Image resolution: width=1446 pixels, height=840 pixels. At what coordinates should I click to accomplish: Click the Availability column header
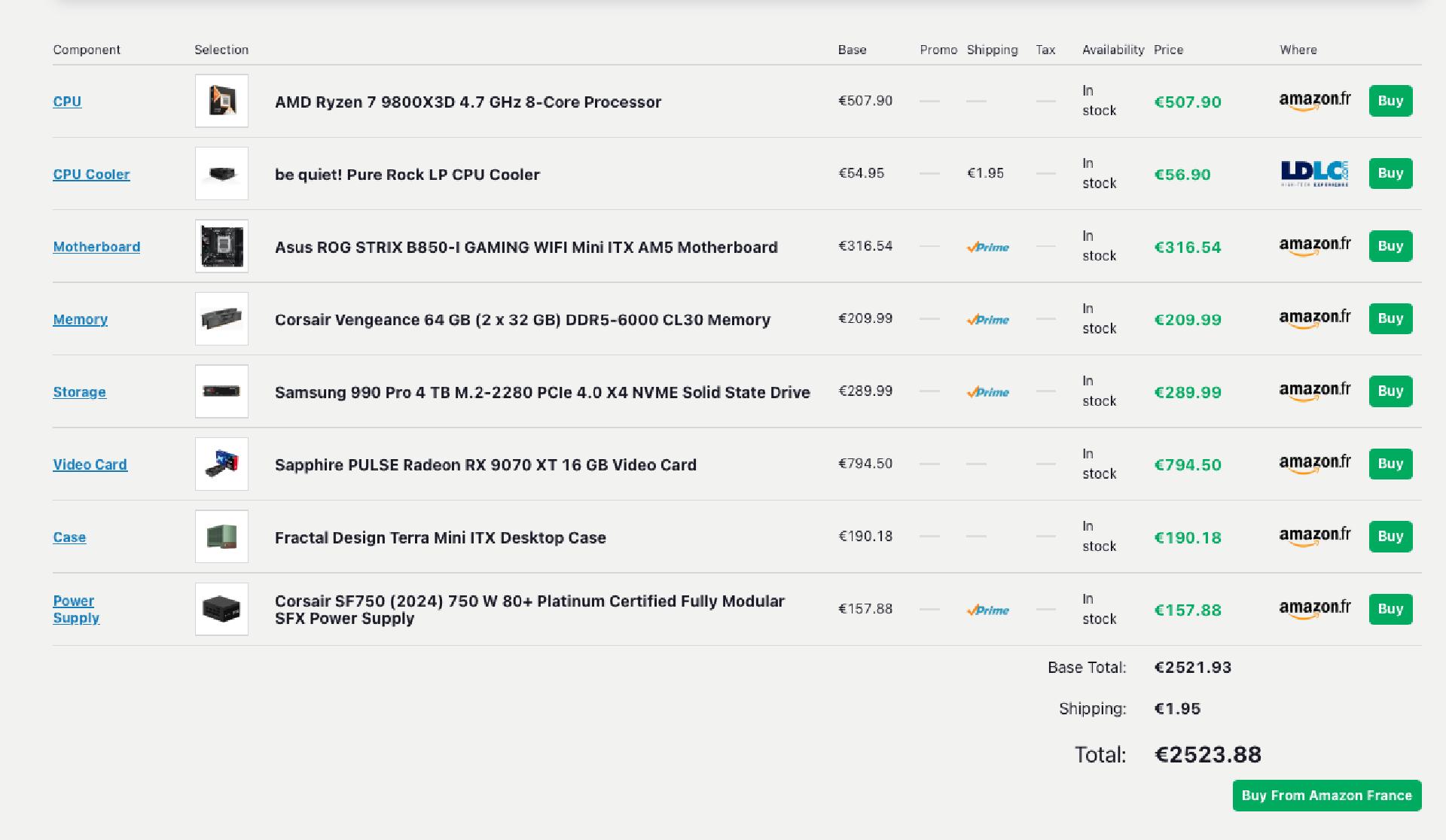[x=1113, y=50]
